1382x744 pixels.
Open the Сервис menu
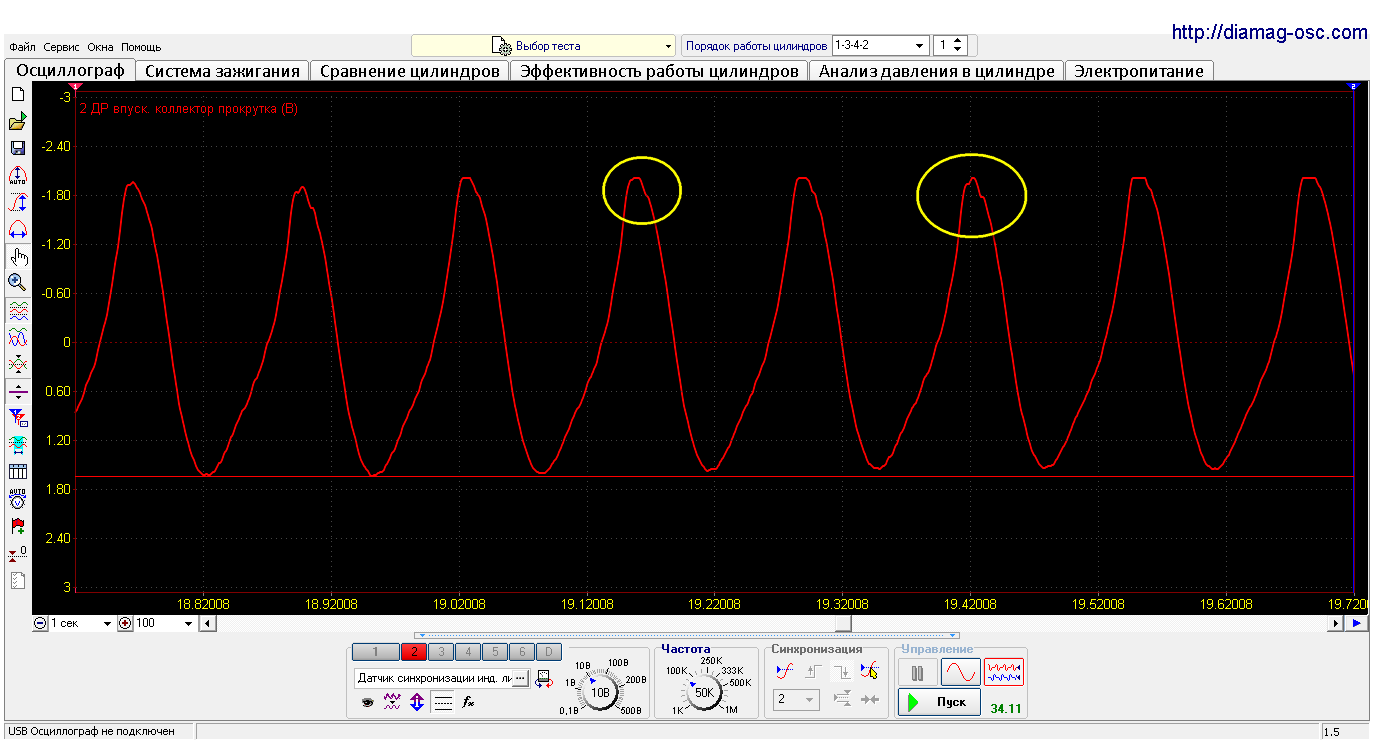(62, 47)
